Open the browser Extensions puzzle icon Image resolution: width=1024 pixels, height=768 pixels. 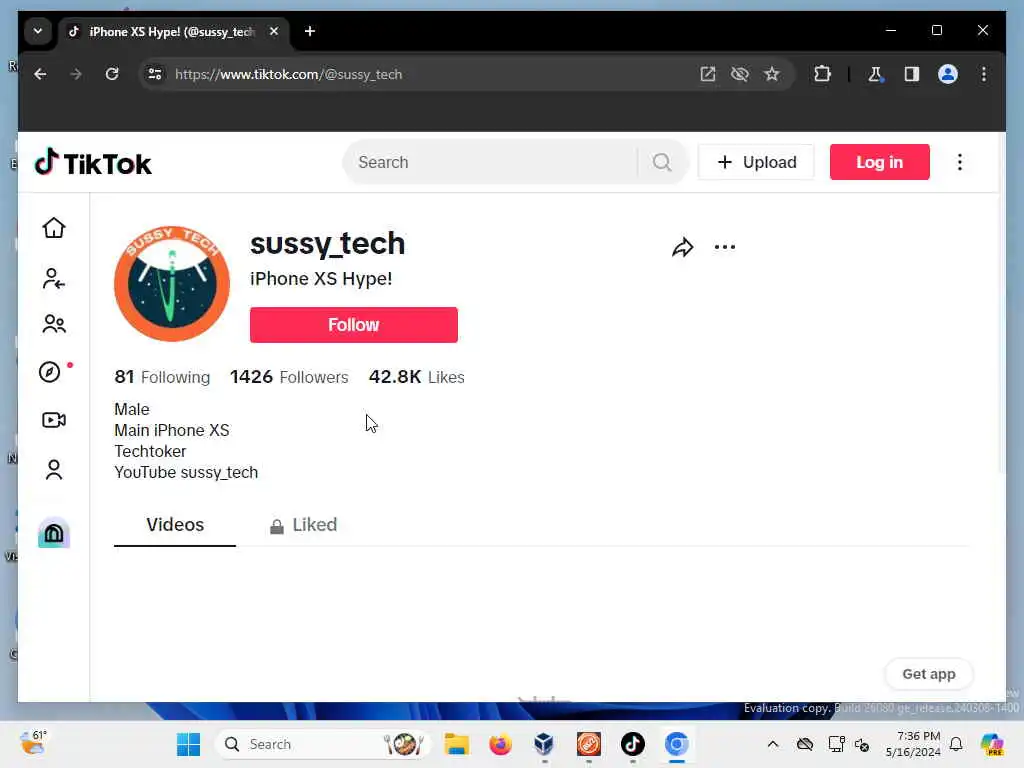pyautogui.click(x=822, y=74)
